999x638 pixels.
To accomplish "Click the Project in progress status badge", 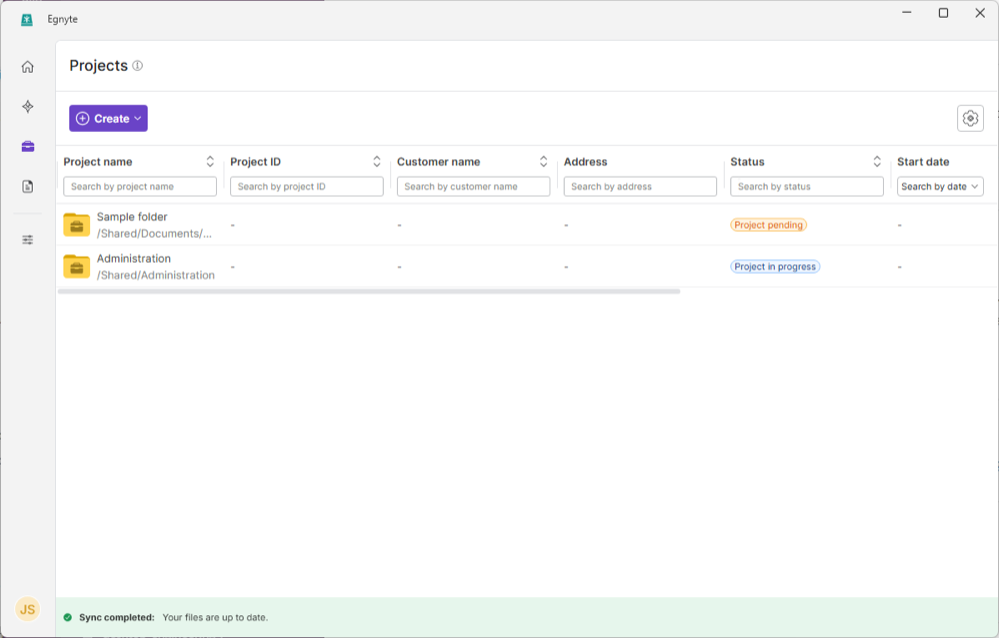I will (x=775, y=267).
